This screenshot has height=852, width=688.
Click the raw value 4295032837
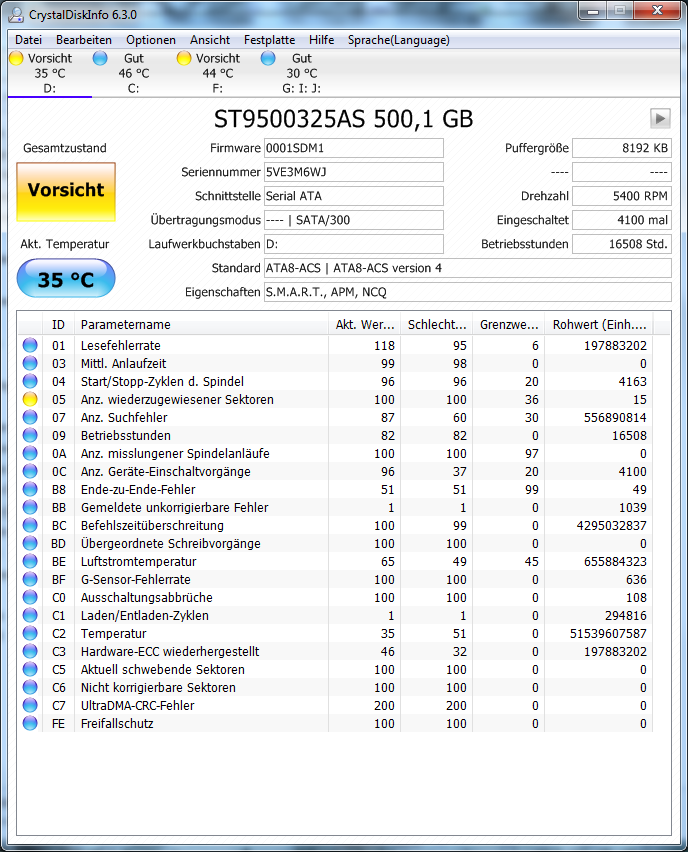tap(611, 525)
